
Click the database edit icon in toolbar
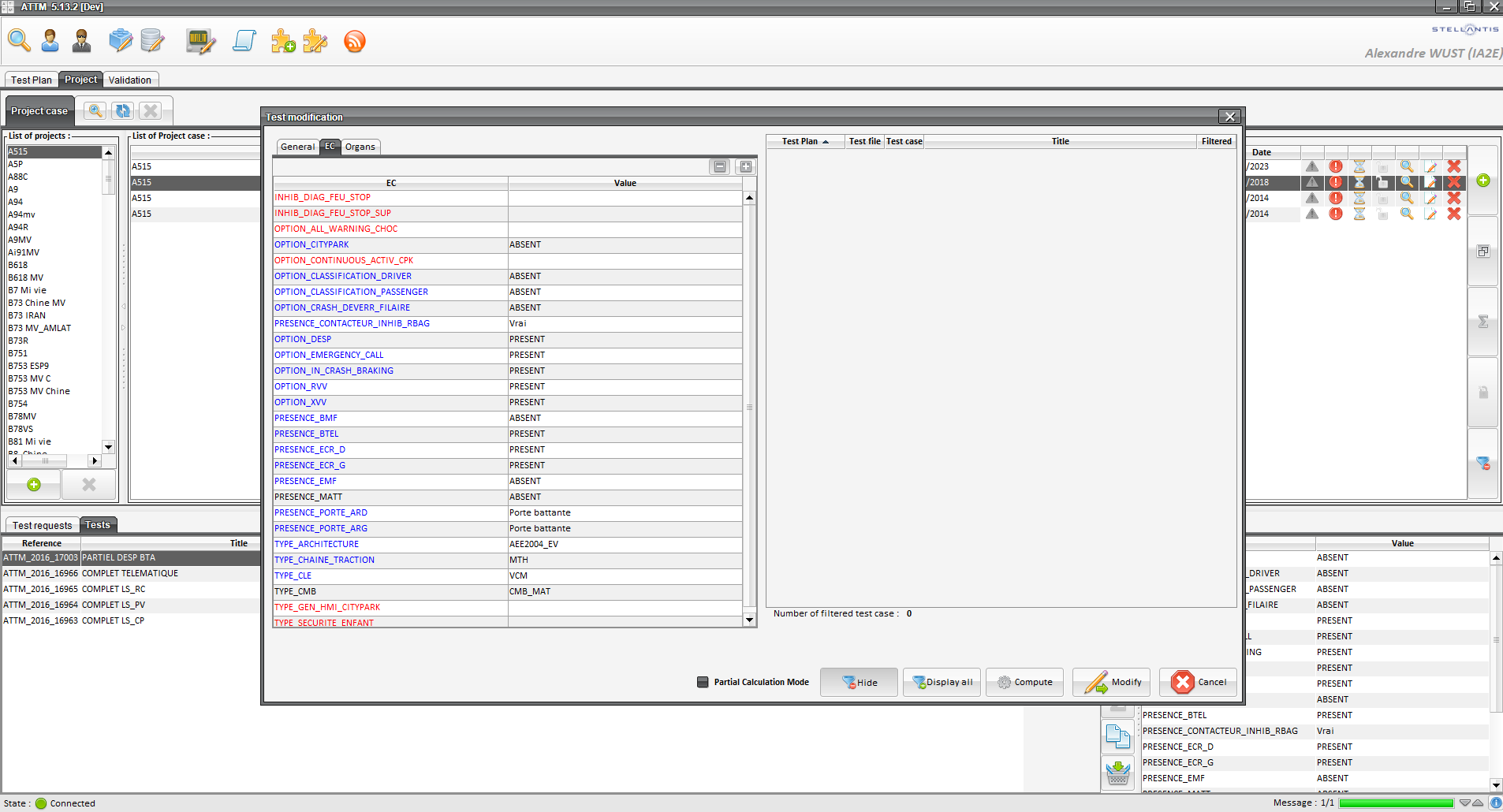click(152, 41)
